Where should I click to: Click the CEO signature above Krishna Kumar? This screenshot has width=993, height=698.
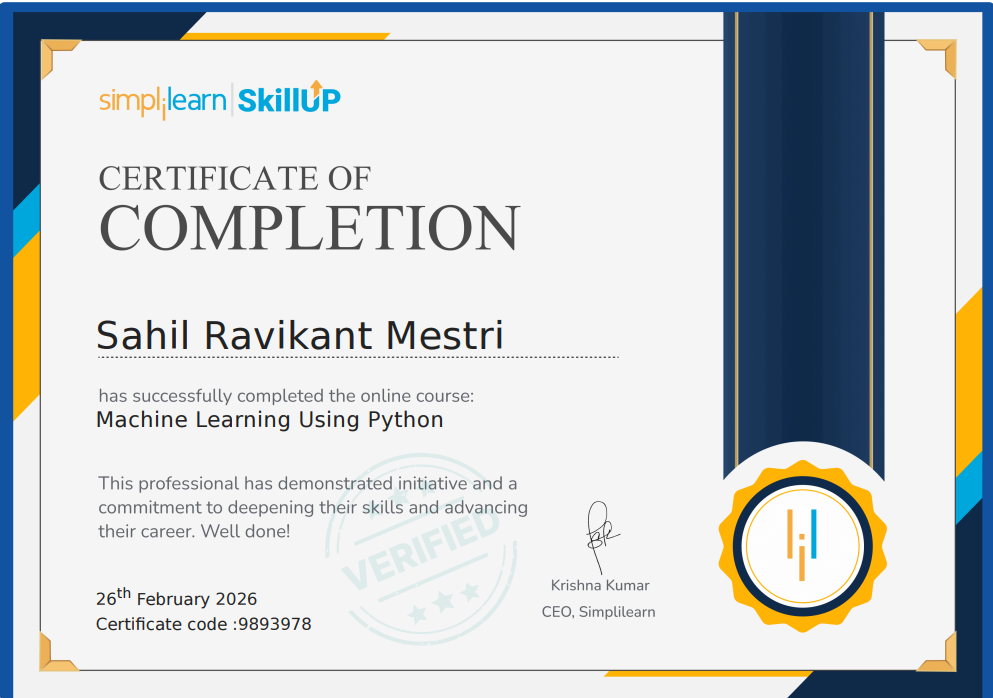coord(601,537)
